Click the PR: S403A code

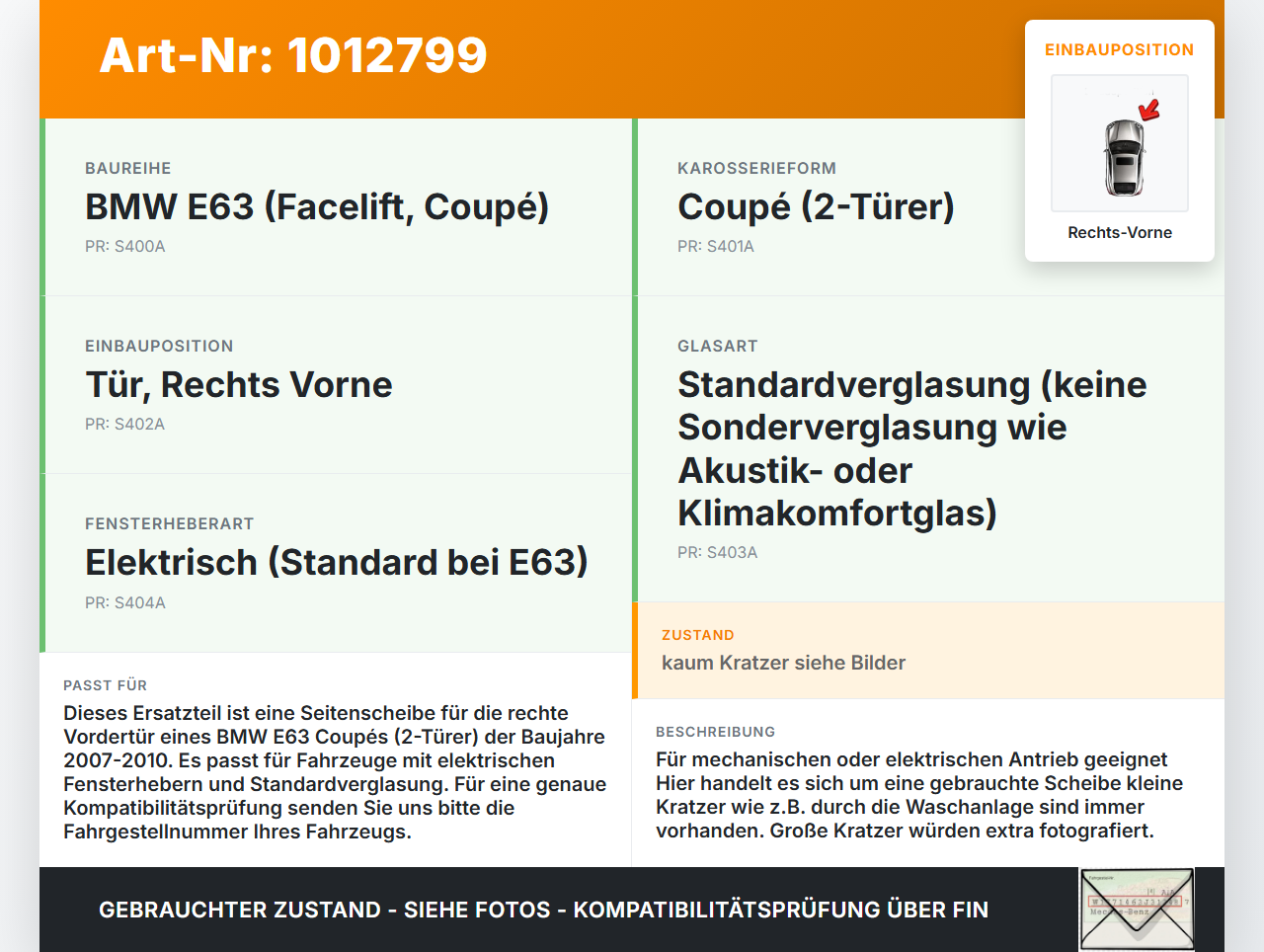tap(718, 552)
